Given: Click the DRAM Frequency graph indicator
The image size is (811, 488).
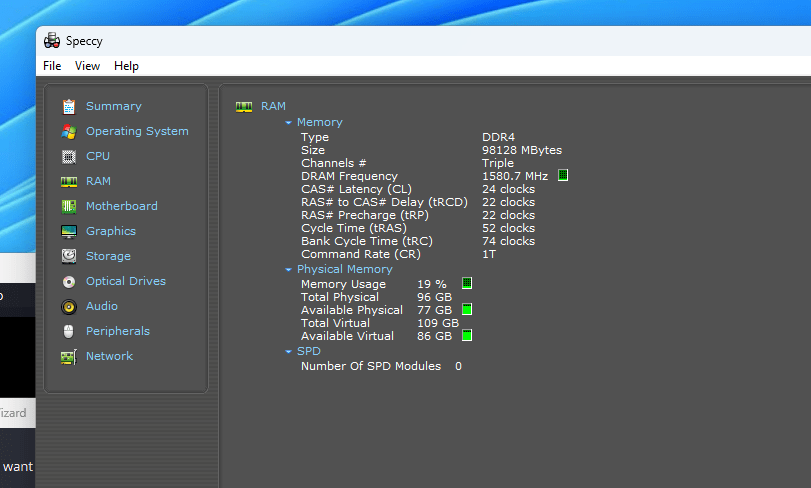Looking at the screenshot, I should (563, 175).
